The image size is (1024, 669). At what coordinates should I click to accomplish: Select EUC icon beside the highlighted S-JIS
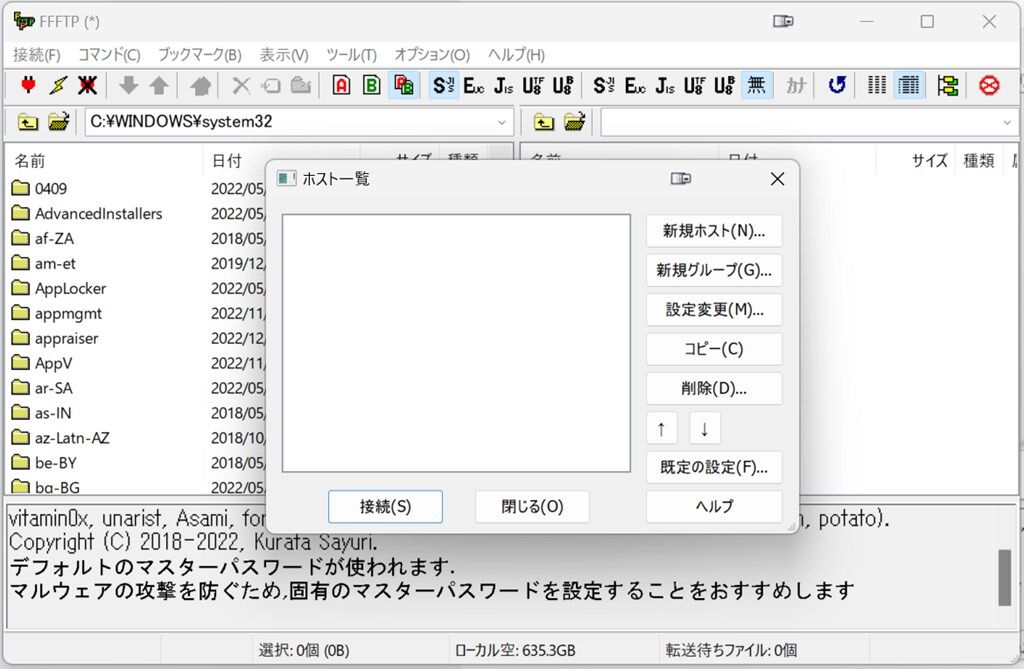click(x=473, y=86)
